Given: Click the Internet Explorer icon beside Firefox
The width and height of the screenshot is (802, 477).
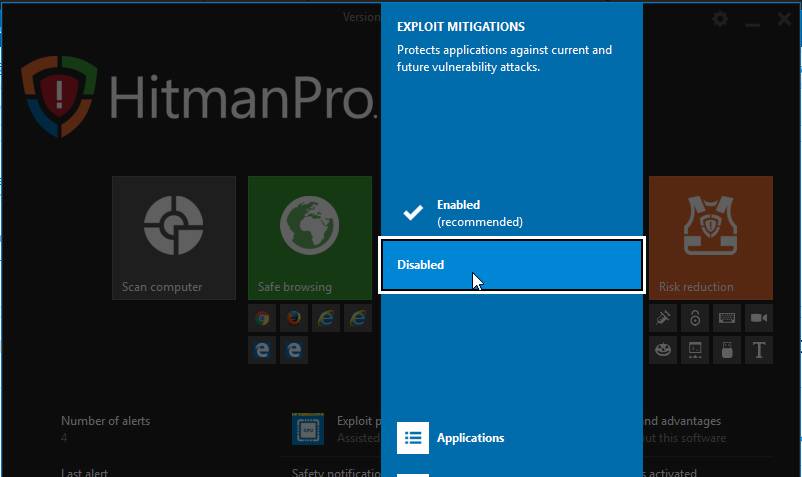Looking at the screenshot, I should pyautogui.click(x=326, y=319).
